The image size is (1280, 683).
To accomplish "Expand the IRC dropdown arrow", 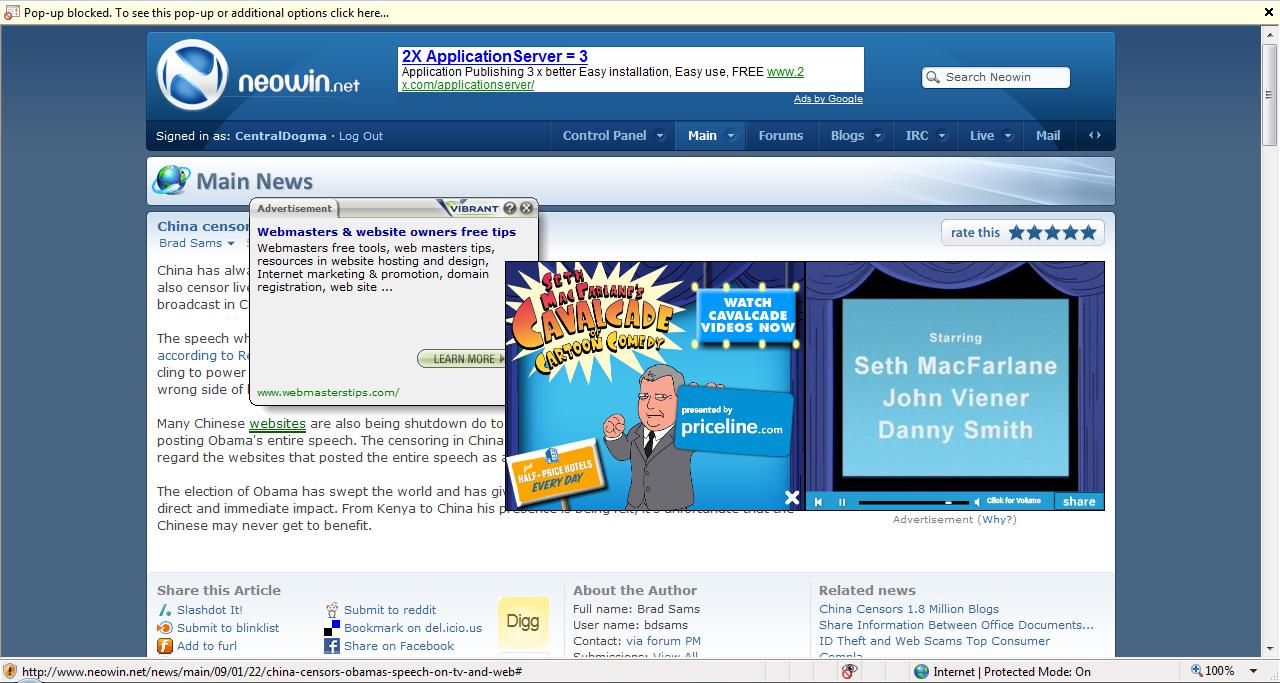I will click(942, 136).
